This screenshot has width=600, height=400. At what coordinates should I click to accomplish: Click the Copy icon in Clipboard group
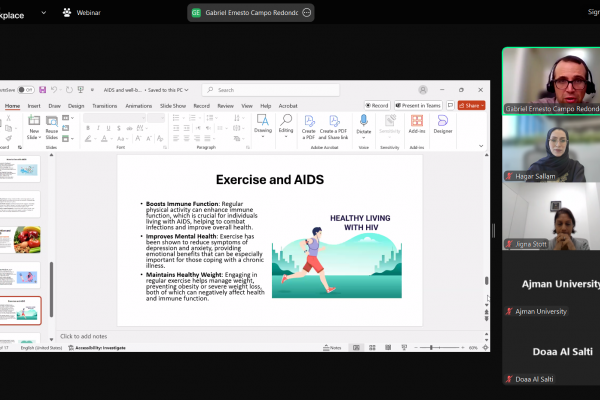coord(8,128)
